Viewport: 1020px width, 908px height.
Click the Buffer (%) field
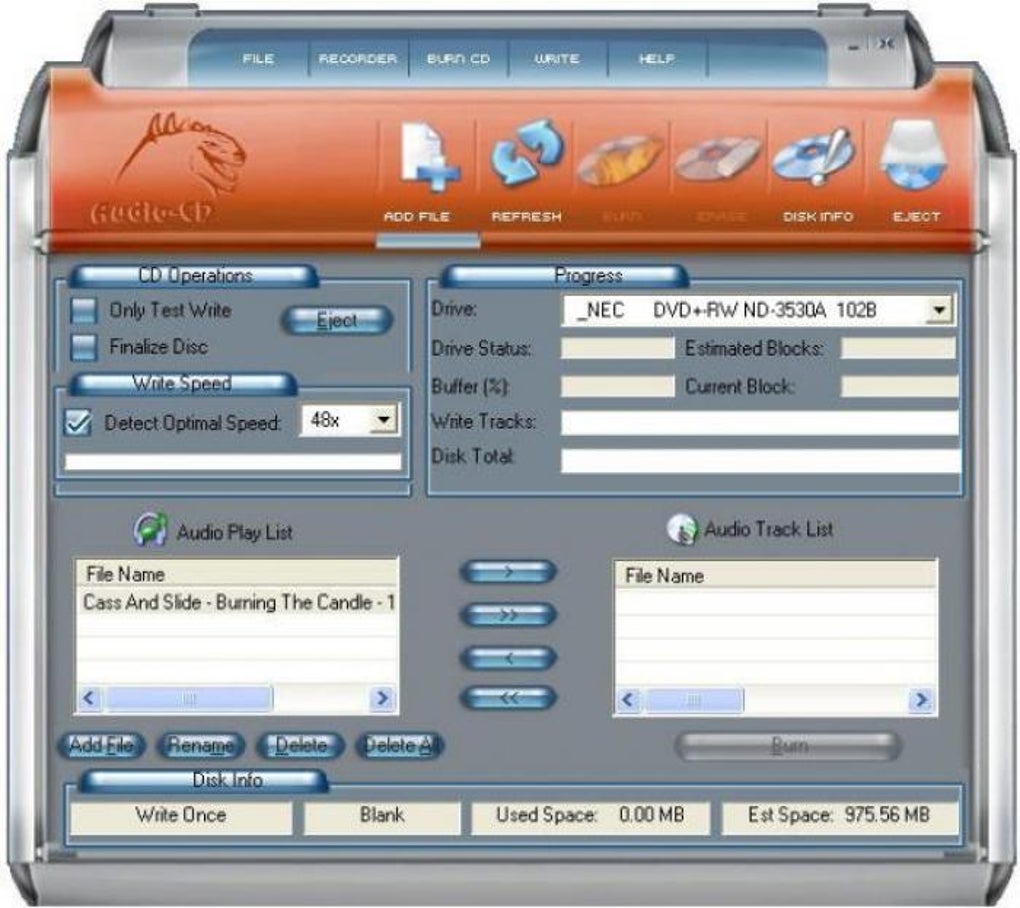click(617, 386)
